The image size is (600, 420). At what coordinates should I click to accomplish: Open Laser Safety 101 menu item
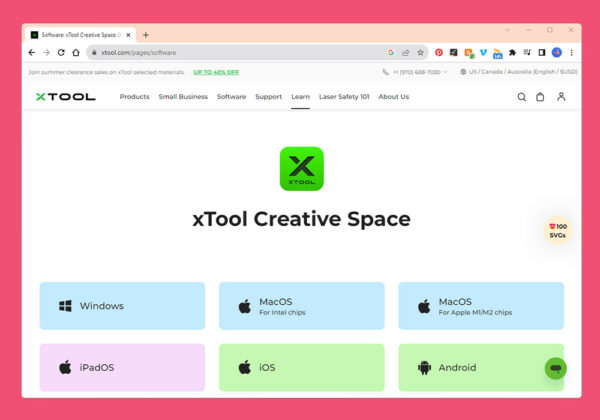coord(344,97)
